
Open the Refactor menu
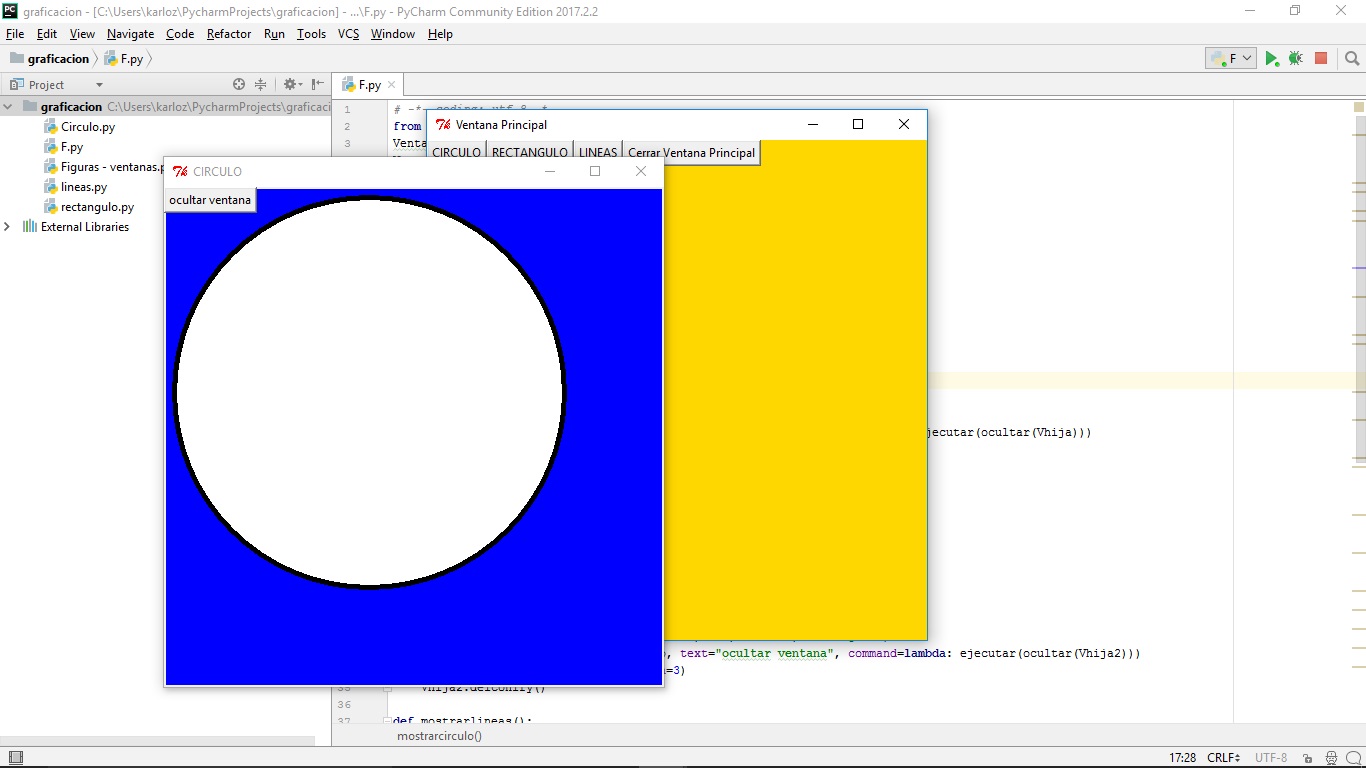229,33
